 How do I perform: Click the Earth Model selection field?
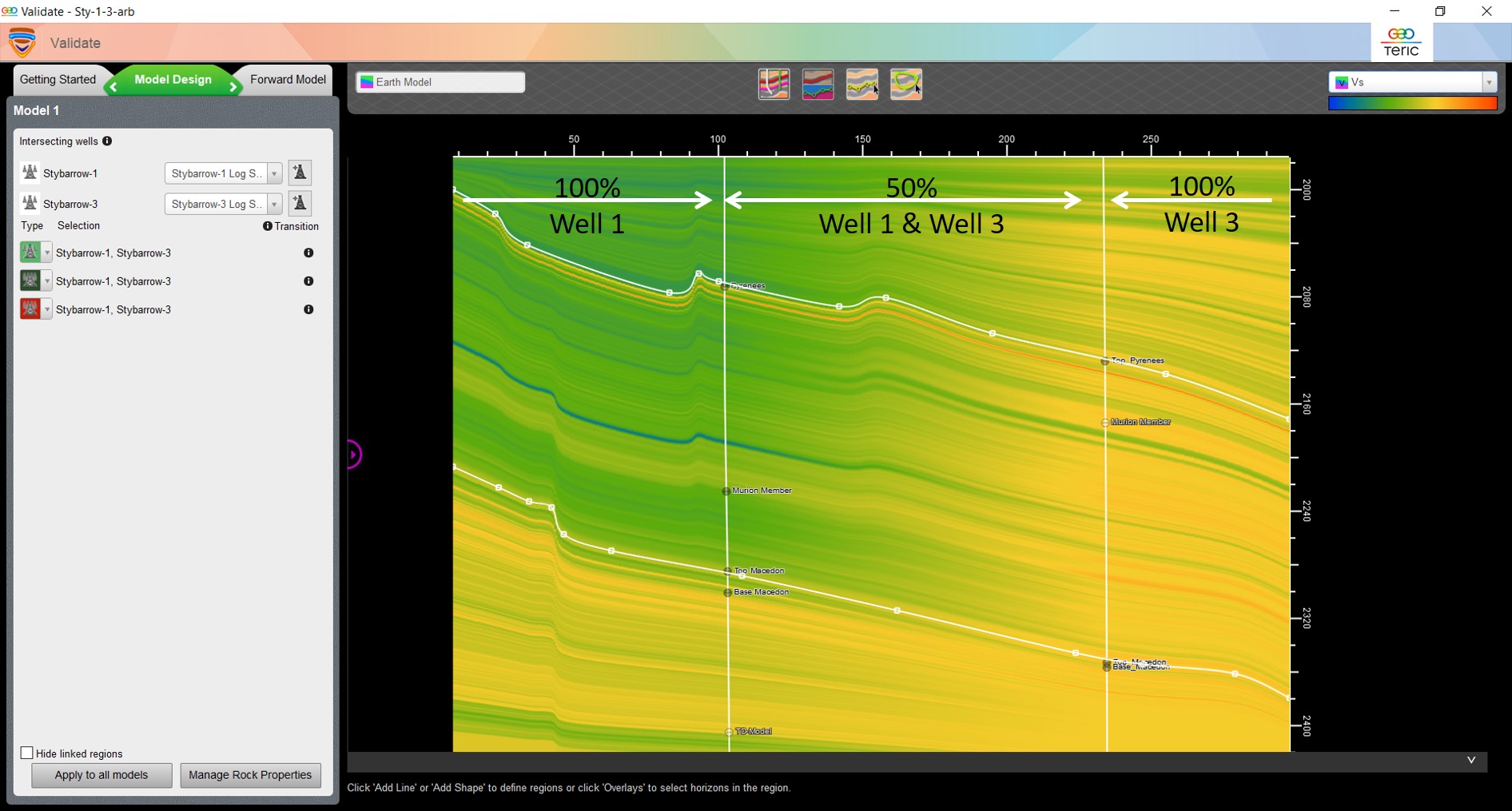coord(440,82)
